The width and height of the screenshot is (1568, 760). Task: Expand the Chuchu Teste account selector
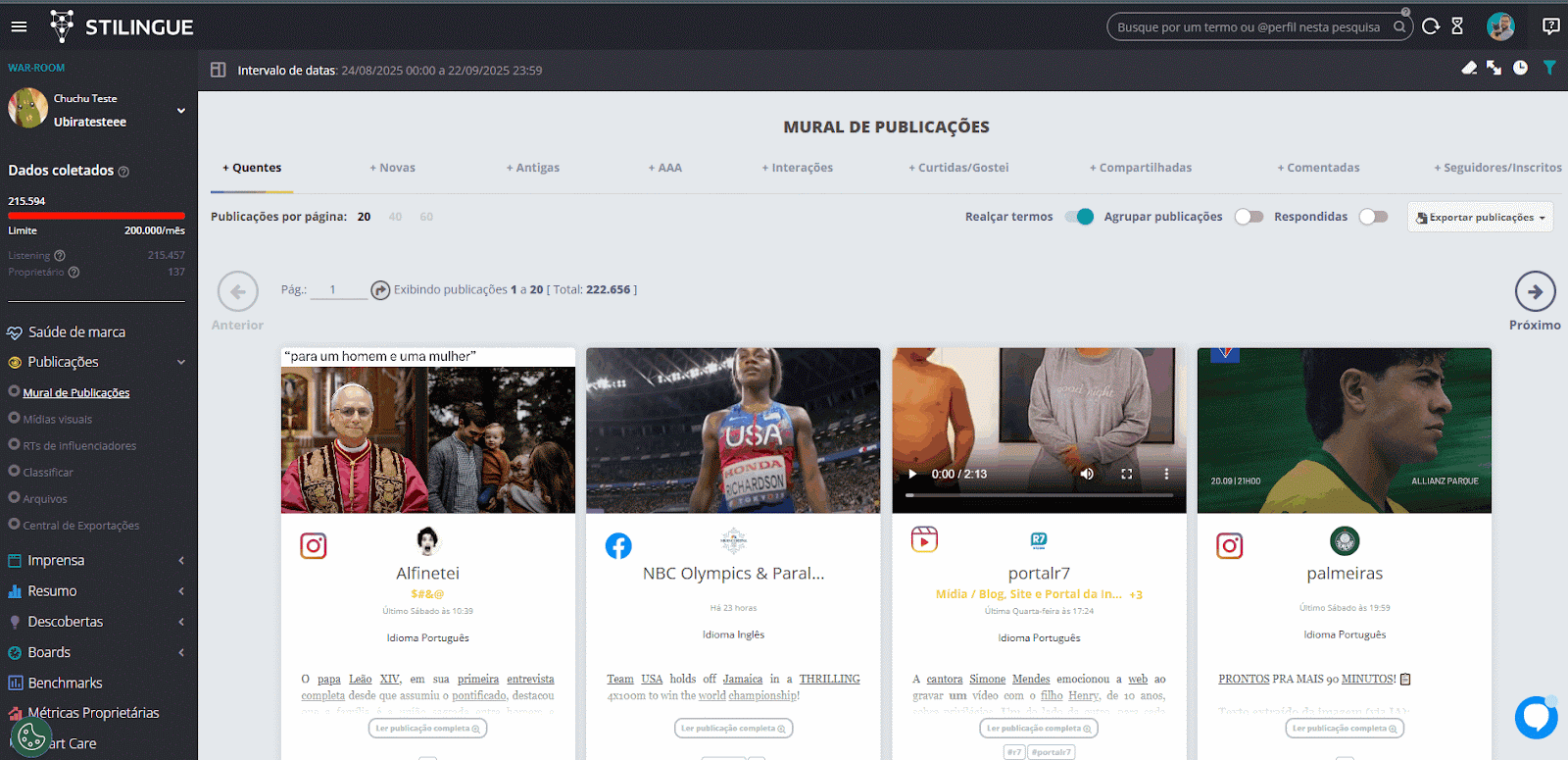click(x=180, y=111)
